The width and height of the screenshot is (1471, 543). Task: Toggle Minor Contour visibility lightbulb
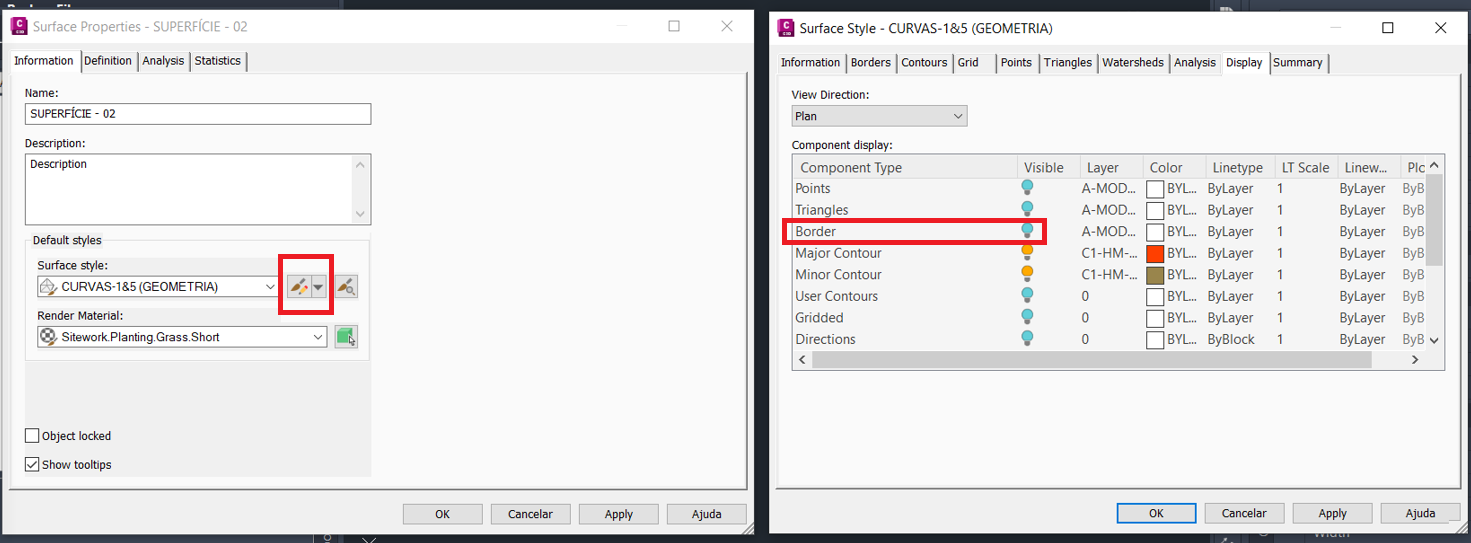[x=1027, y=274]
